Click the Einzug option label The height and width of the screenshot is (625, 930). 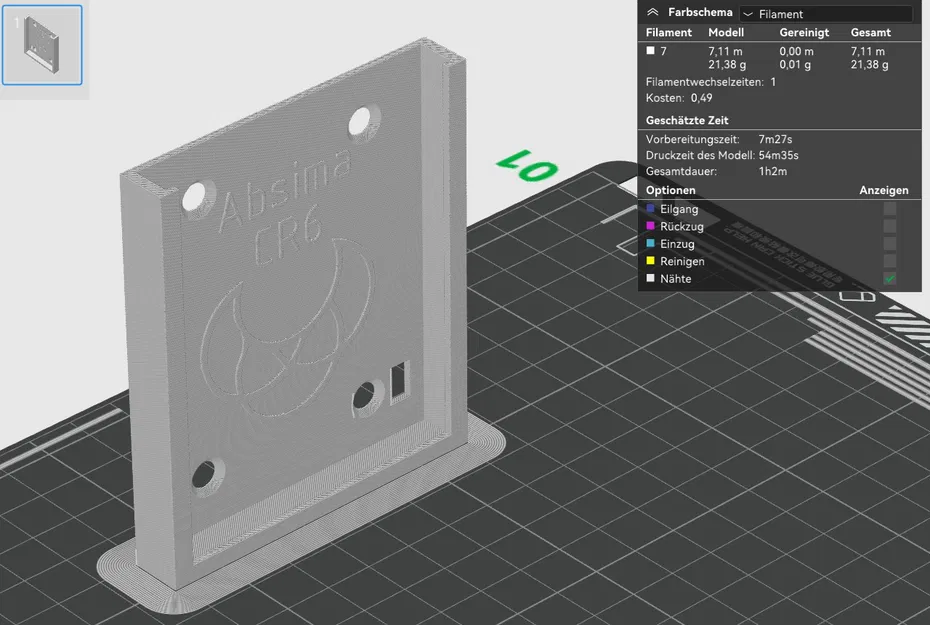[677, 244]
